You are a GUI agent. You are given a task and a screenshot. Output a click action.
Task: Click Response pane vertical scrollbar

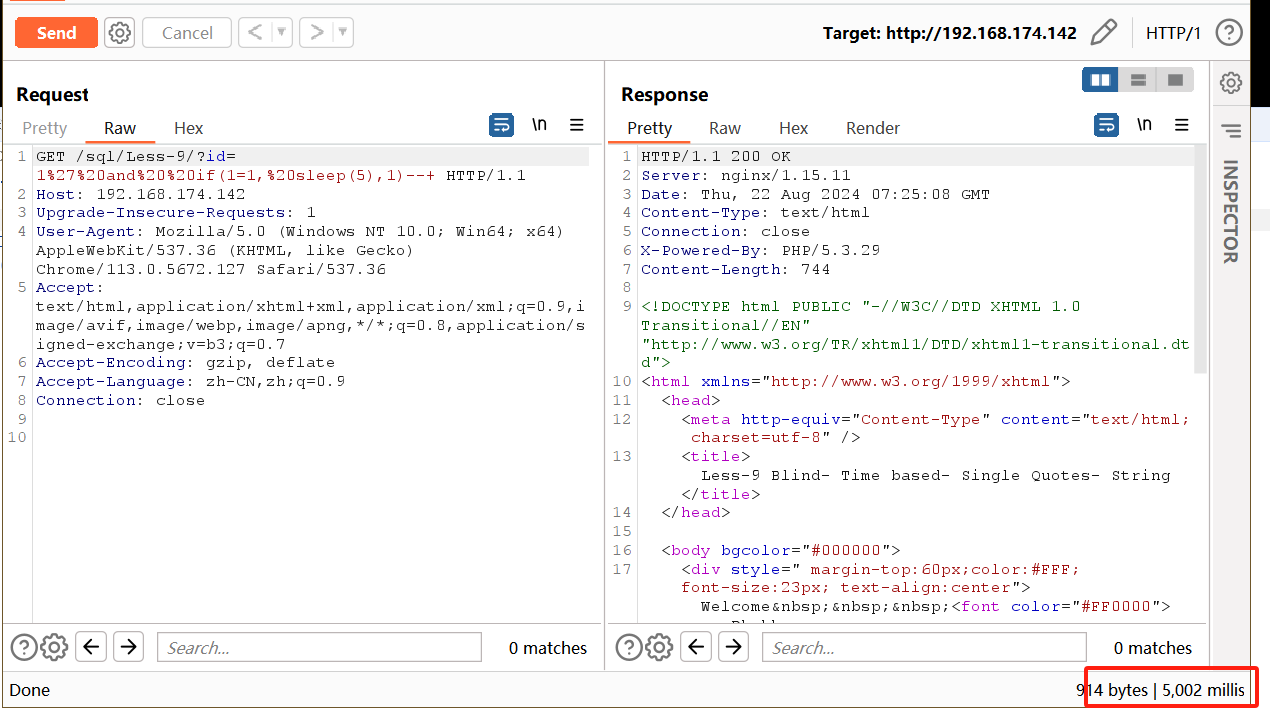pos(1201,260)
